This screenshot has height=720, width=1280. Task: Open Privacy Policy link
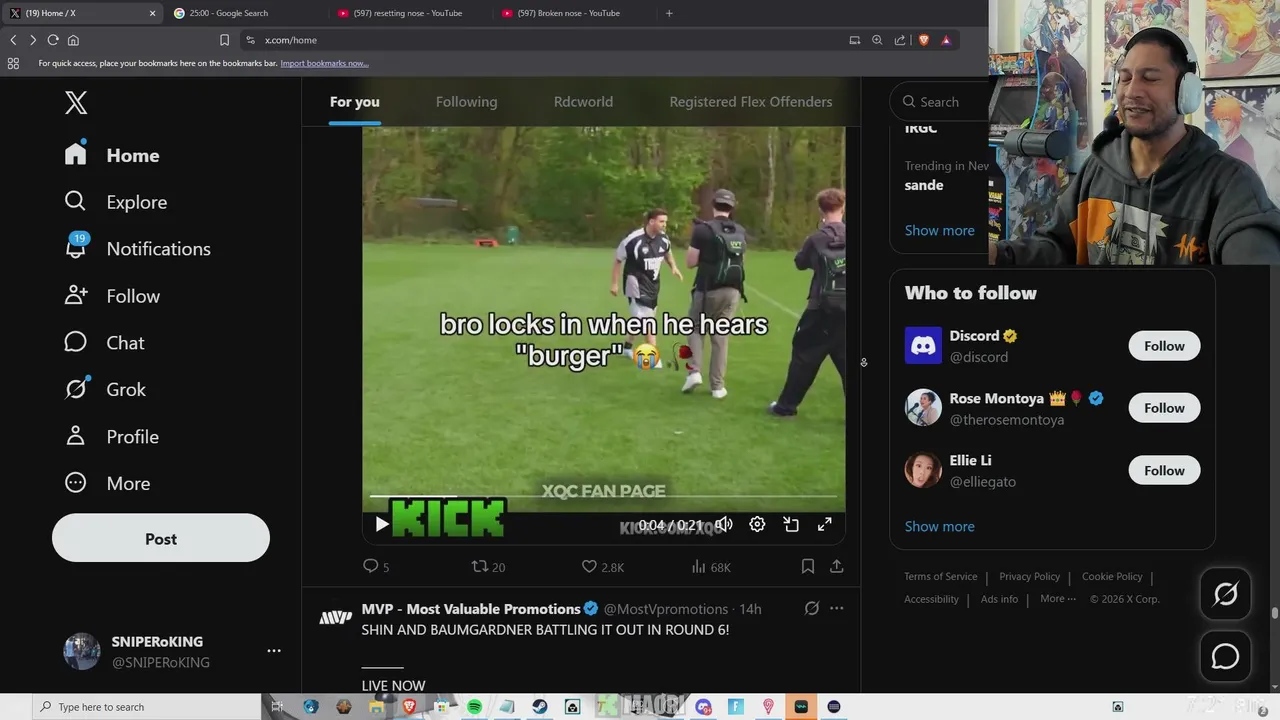tap(1029, 576)
